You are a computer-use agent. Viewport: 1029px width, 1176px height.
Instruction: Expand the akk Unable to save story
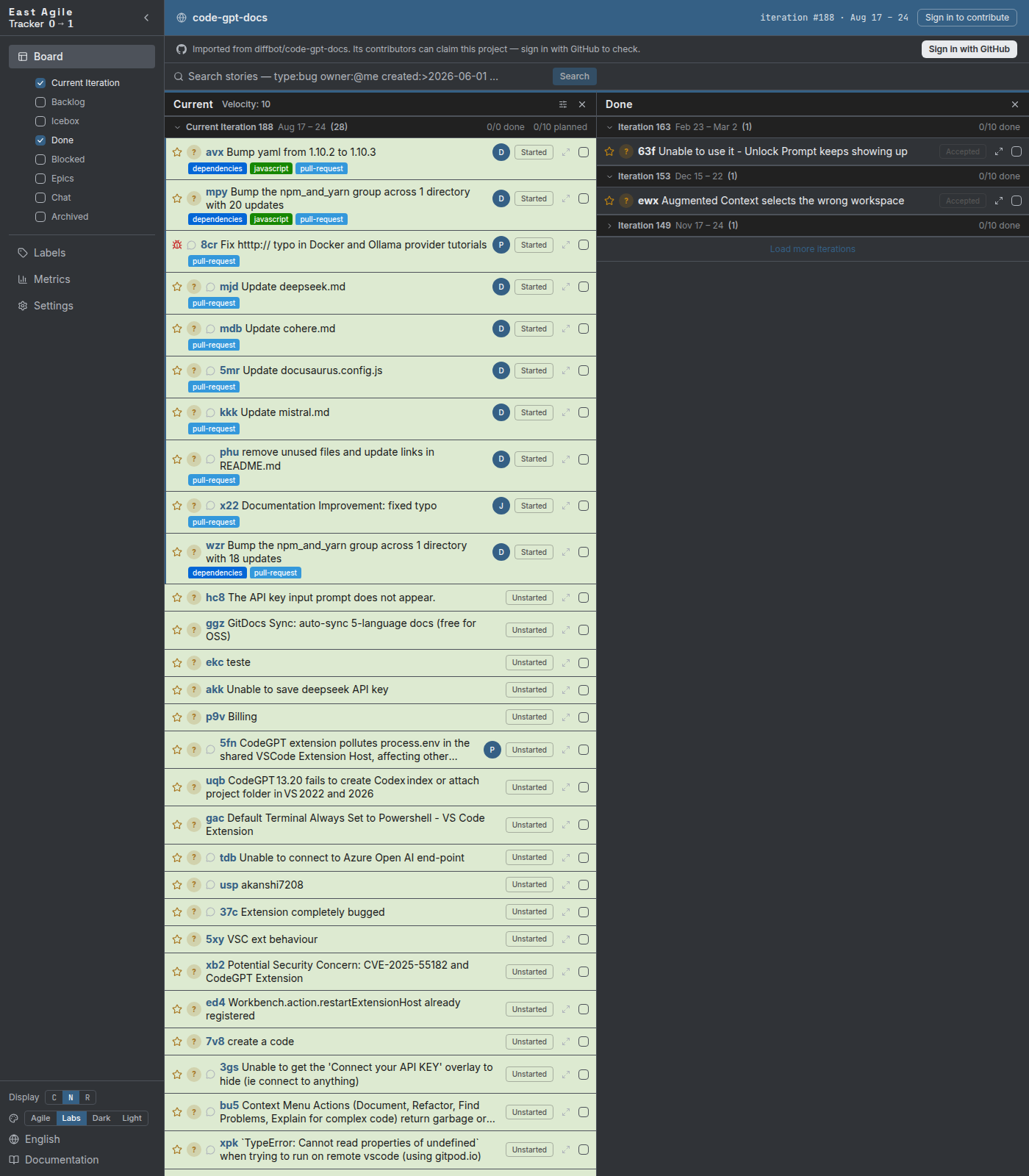(x=566, y=689)
